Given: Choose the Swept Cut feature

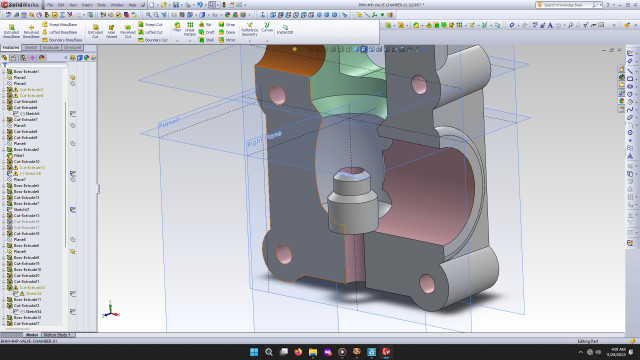Looking at the screenshot, I should point(150,24).
